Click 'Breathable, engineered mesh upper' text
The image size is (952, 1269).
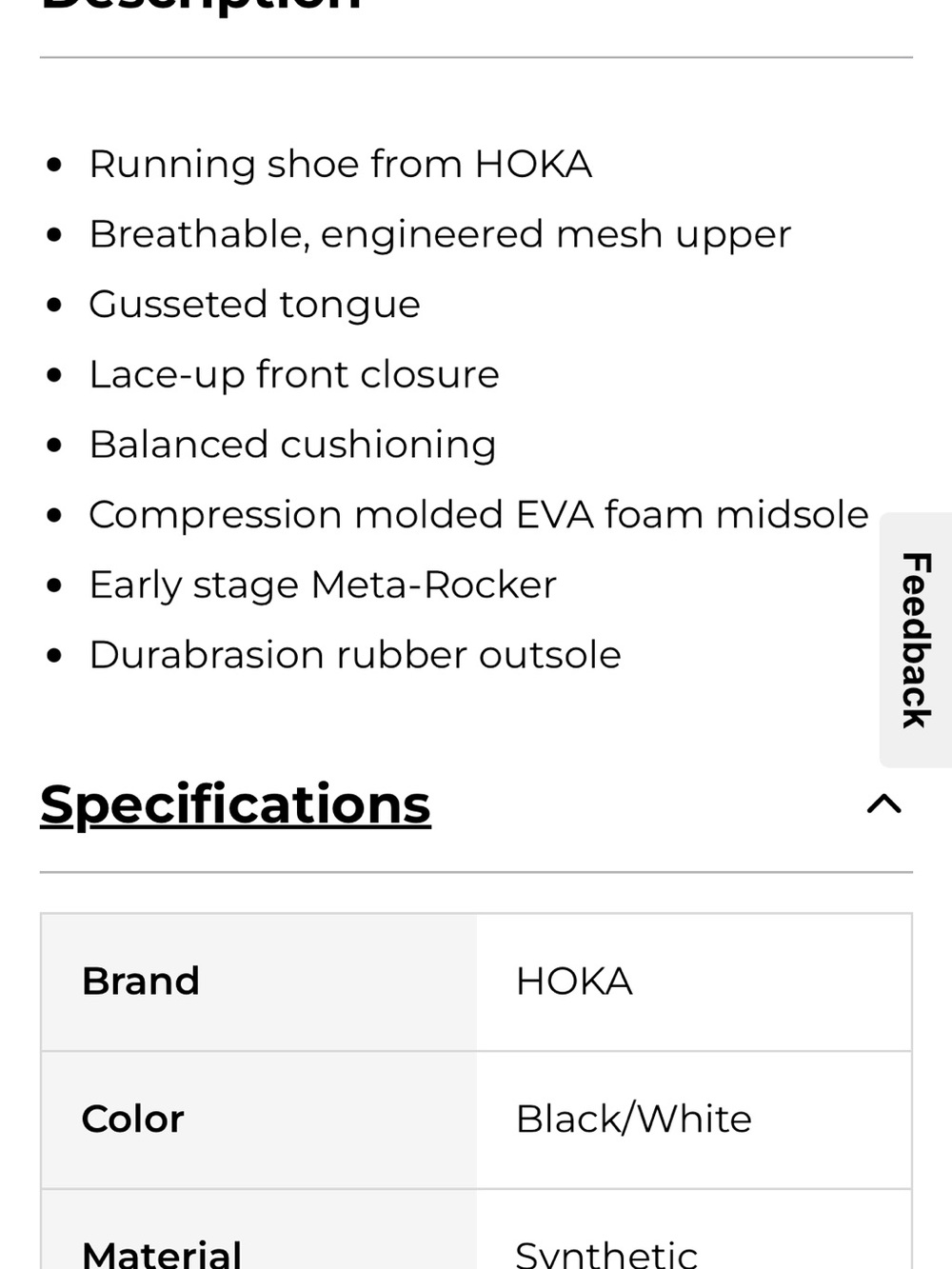tap(440, 234)
